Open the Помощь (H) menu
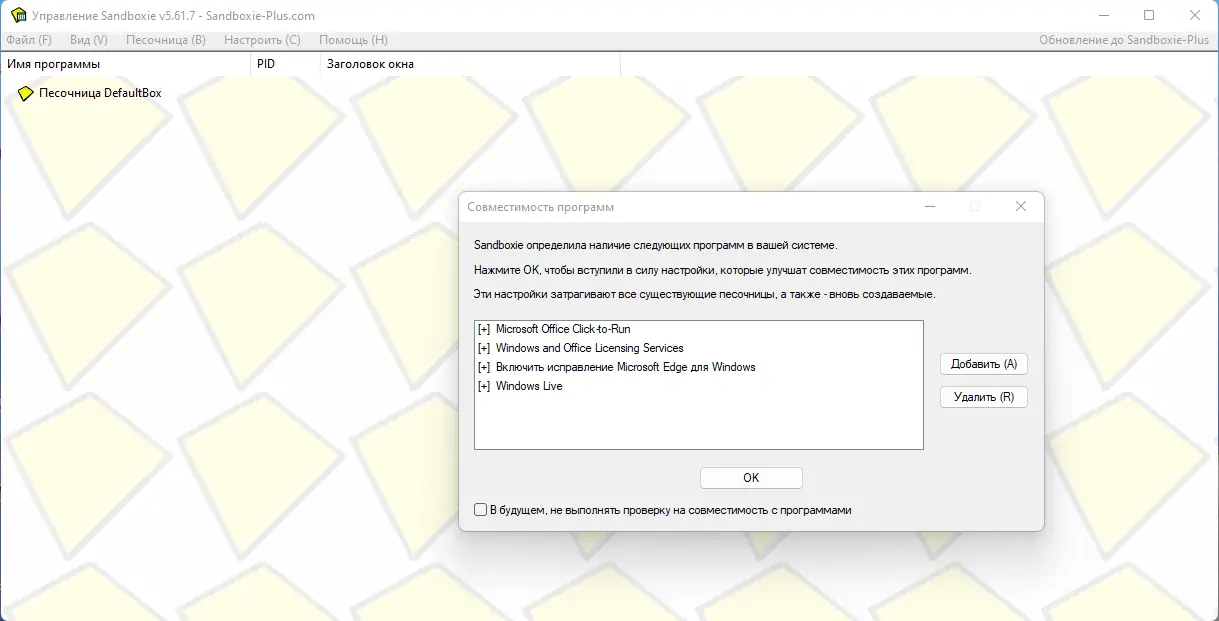Image resolution: width=1219 pixels, height=621 pixels. (x=353, y=40)
